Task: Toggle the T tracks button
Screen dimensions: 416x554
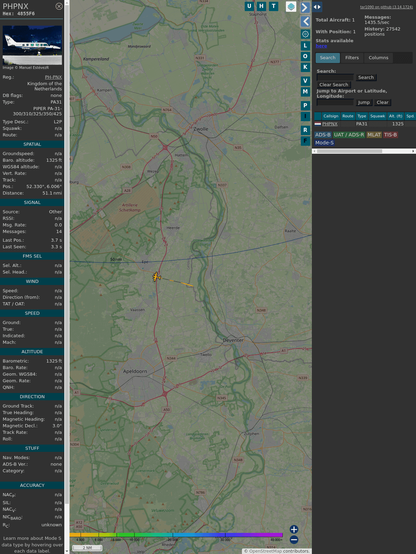Action: pos(273,6)
